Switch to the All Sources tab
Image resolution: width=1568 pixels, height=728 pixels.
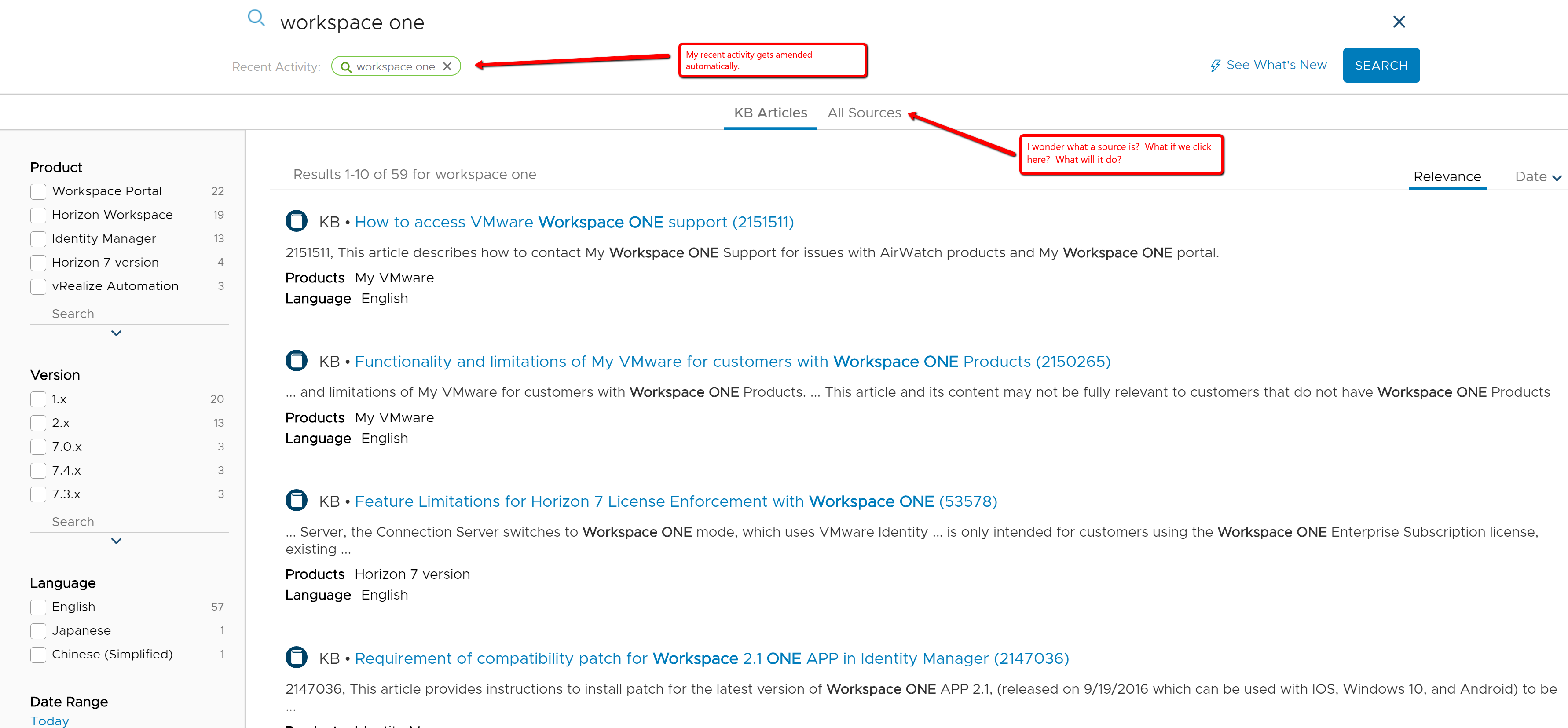pos(864,113)
